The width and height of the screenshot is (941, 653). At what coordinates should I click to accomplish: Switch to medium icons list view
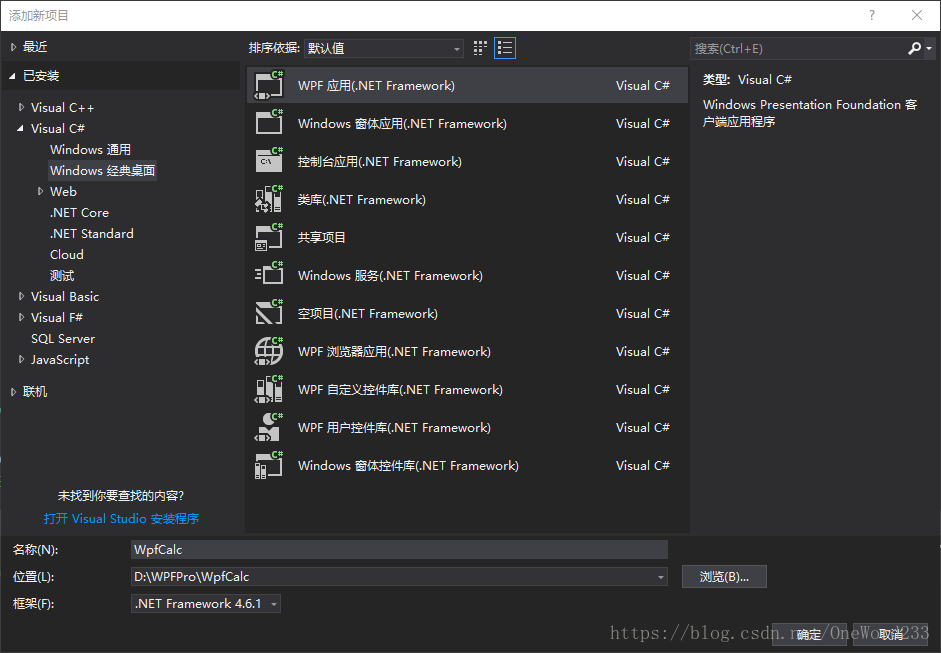(505, 48)
